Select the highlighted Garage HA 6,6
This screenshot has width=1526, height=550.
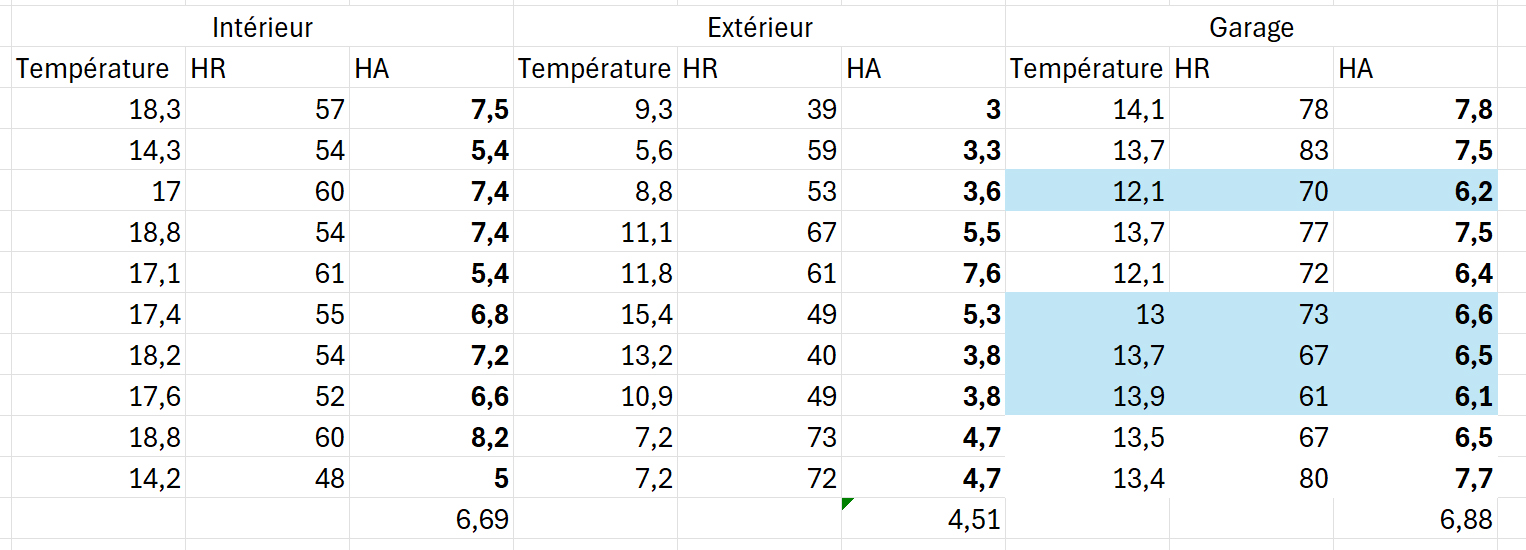[x=1415, y=314]
